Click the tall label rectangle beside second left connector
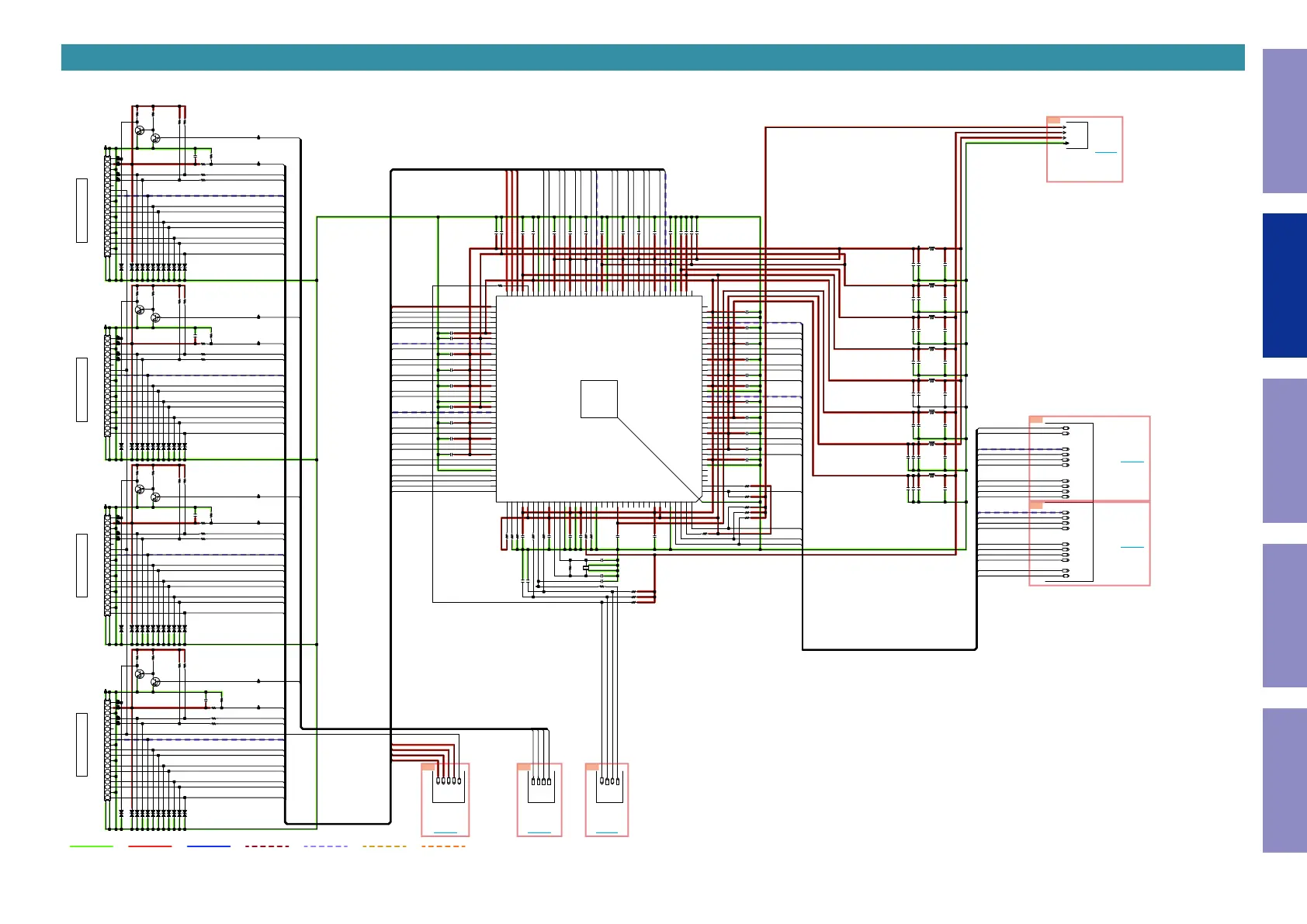Image resolution: width=1307 pixels, height=924 pixels. point(81,389)
